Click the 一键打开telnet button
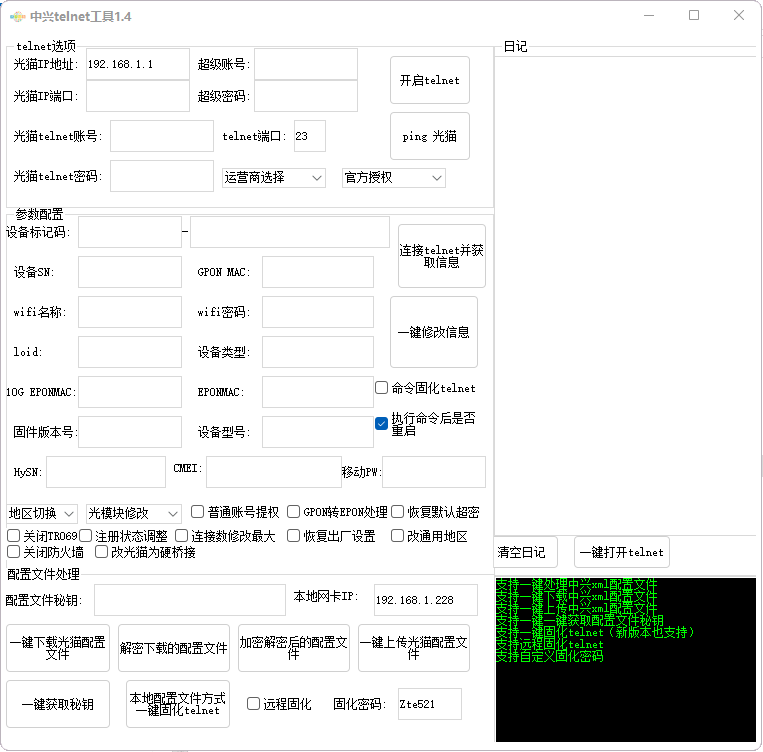This screenshot has height=752, width=763. pyautogui.click(x=622, y=552)
